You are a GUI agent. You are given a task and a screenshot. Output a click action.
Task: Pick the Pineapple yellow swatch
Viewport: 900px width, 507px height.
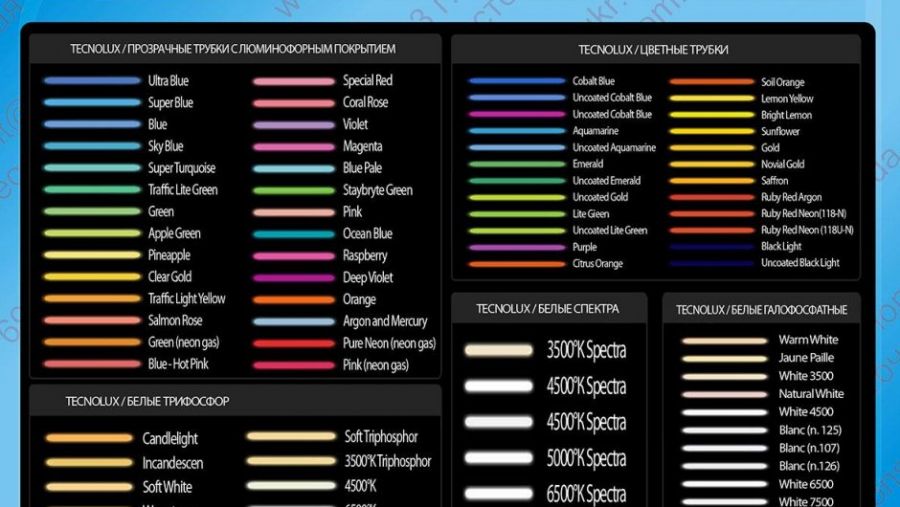[x=92, y=256]
